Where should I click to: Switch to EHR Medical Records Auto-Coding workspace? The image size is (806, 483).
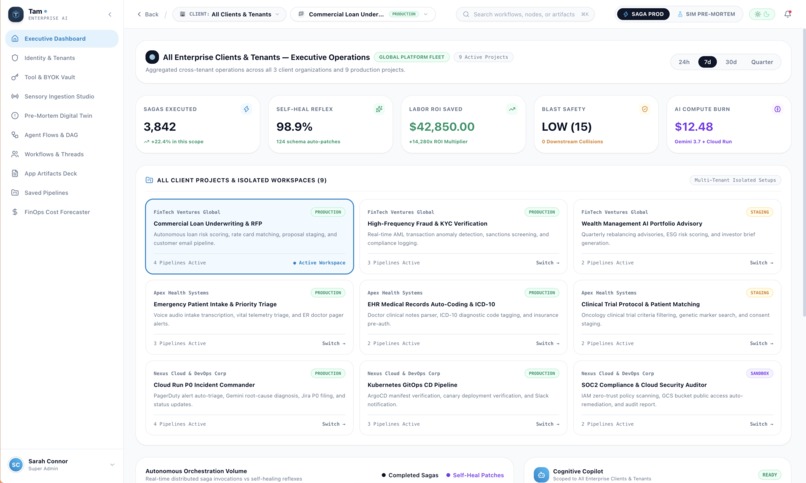click(547, 343)
